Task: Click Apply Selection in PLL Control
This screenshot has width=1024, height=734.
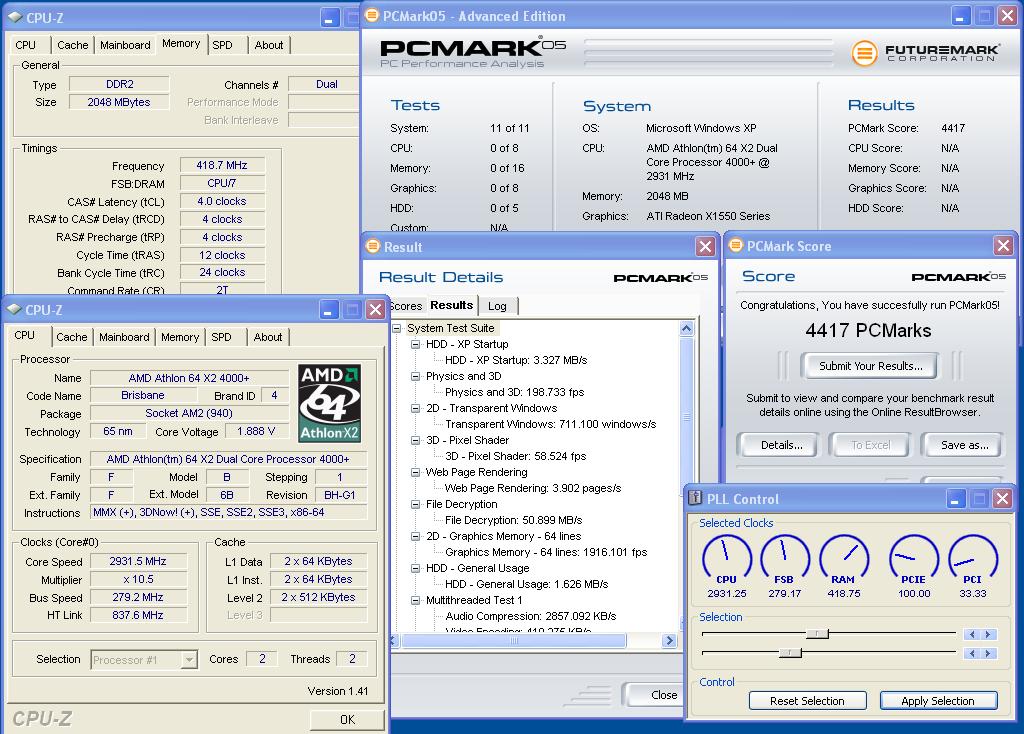Action: [938, 701]
